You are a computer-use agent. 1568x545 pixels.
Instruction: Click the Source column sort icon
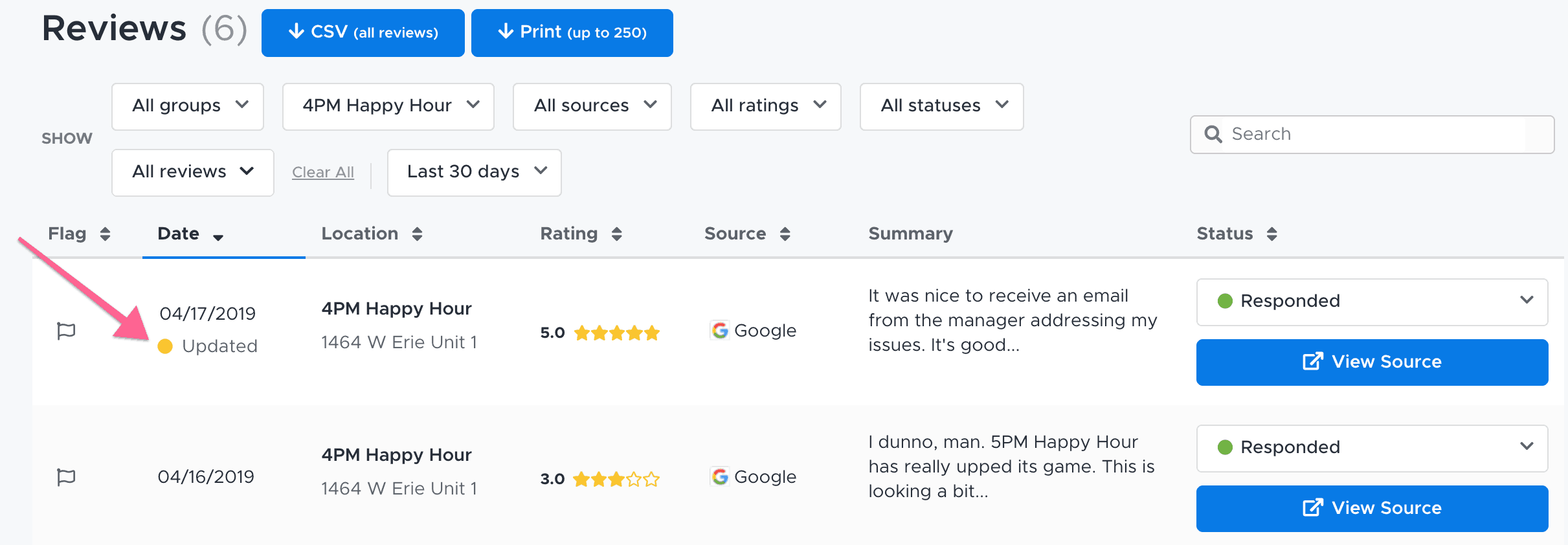(785, 234)
